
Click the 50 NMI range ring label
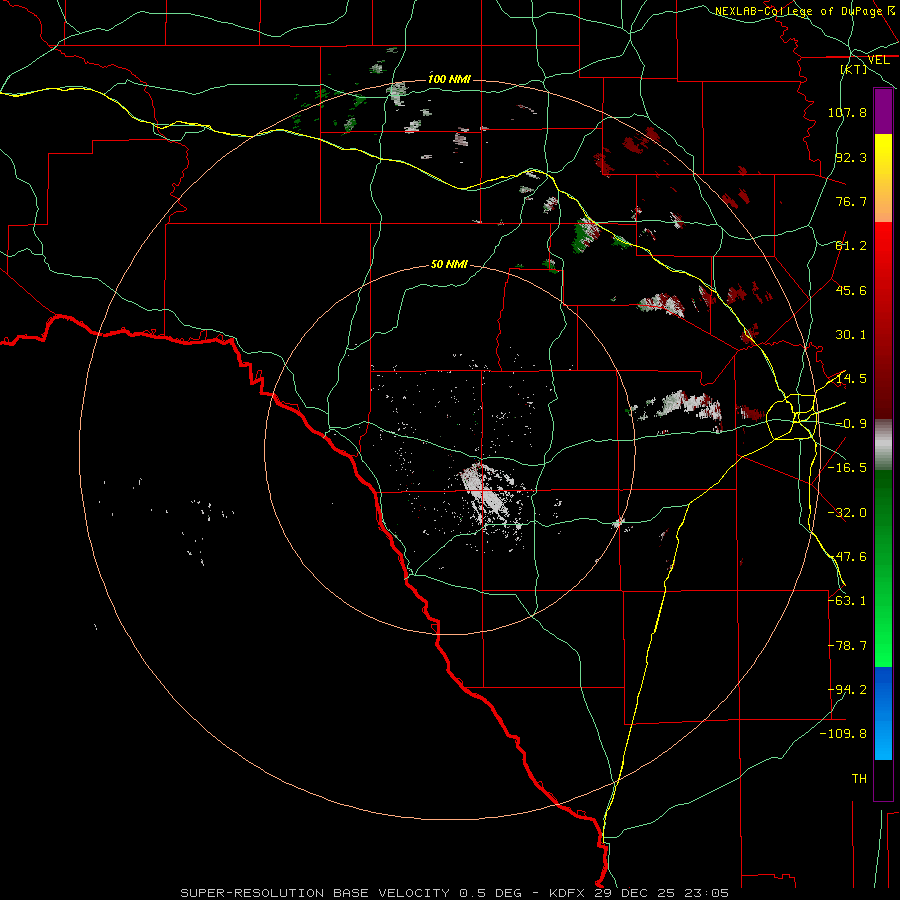point(449,265)
